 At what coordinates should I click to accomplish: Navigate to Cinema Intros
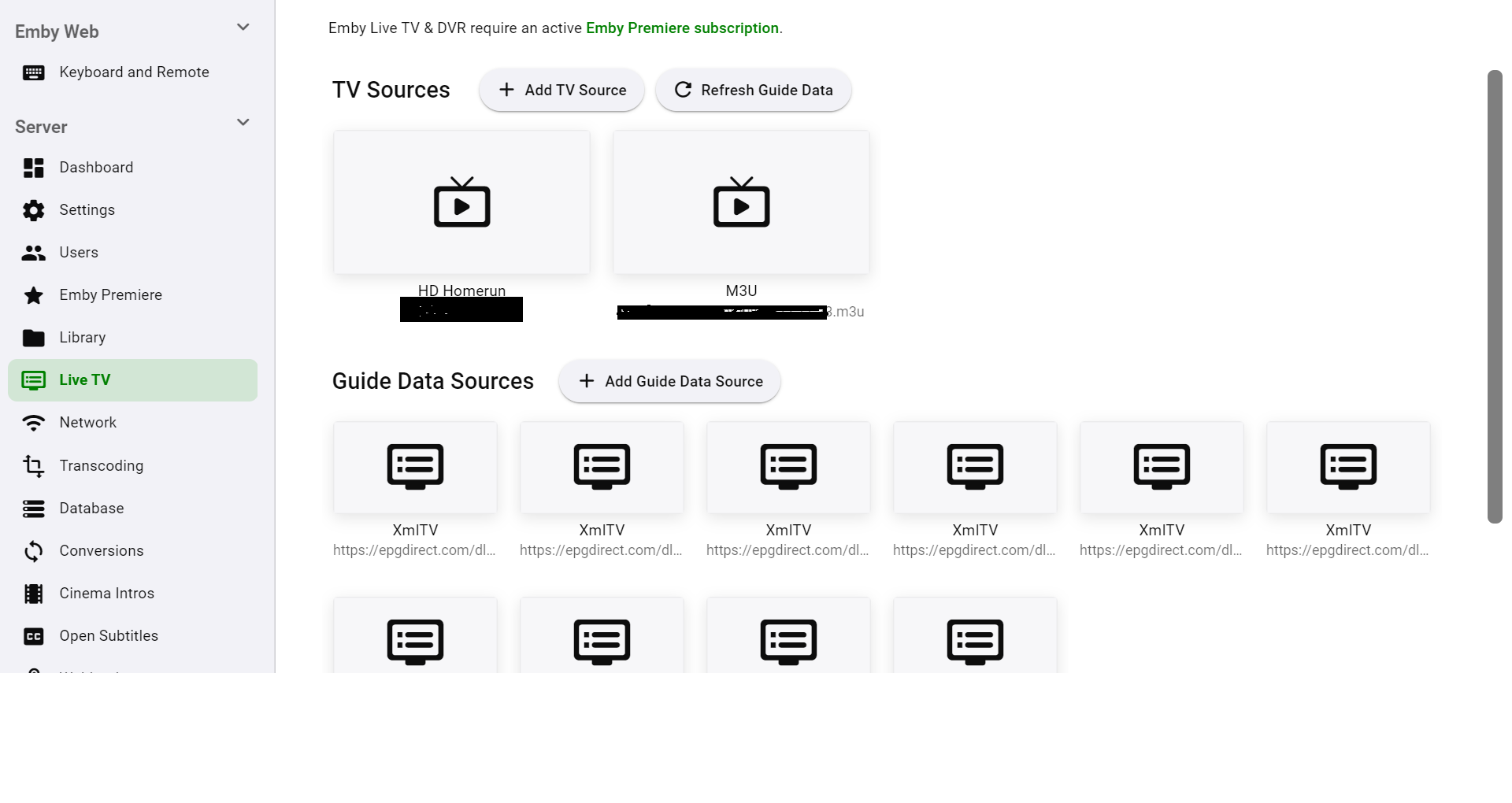click(132, 594)
